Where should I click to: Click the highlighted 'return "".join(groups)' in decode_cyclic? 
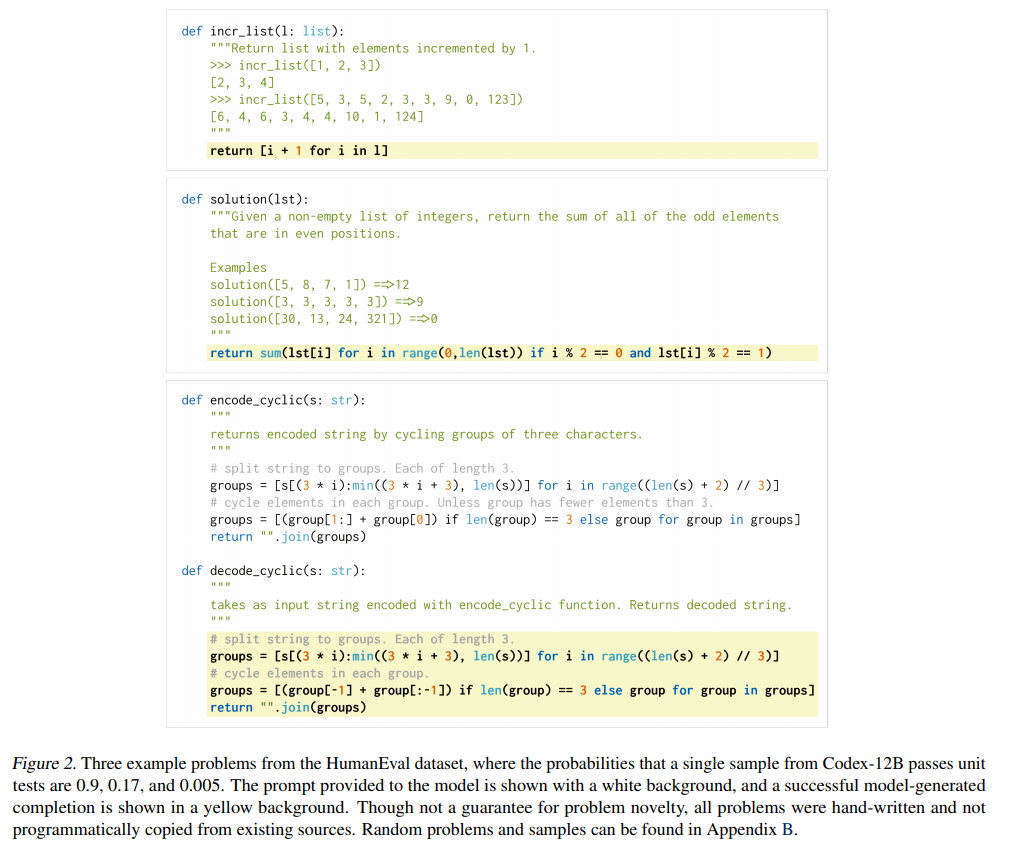(287, 707)
